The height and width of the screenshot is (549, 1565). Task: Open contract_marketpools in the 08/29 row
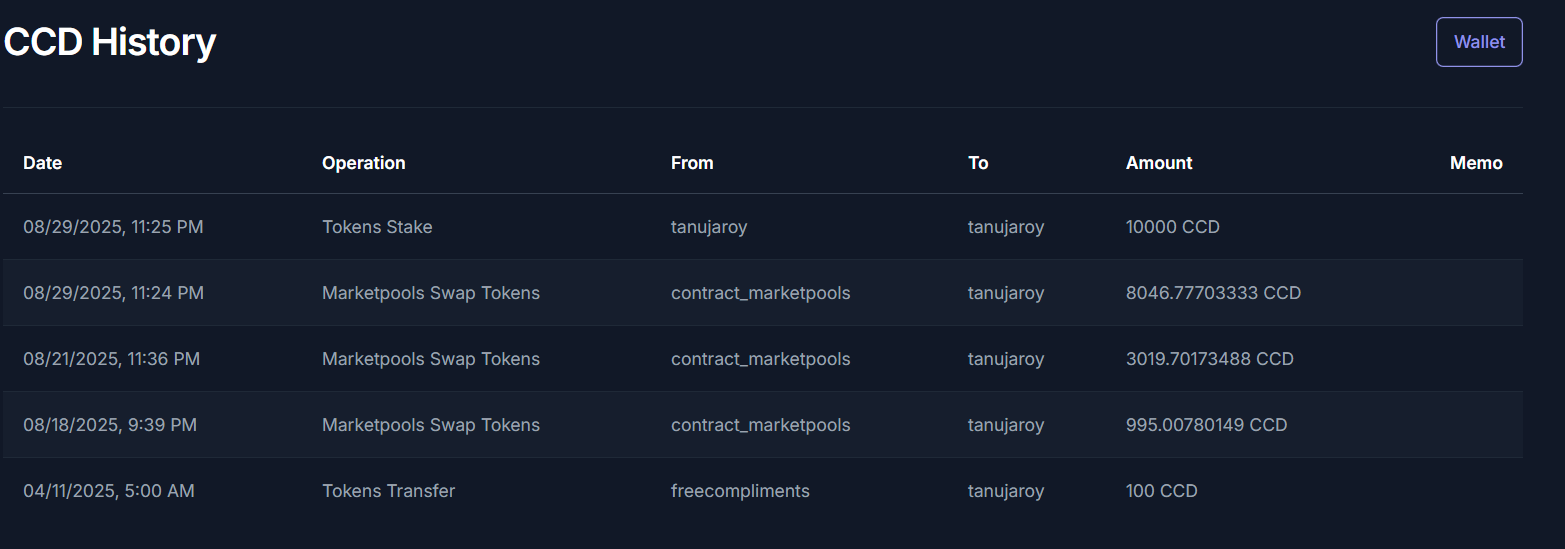tap(760, 293)
